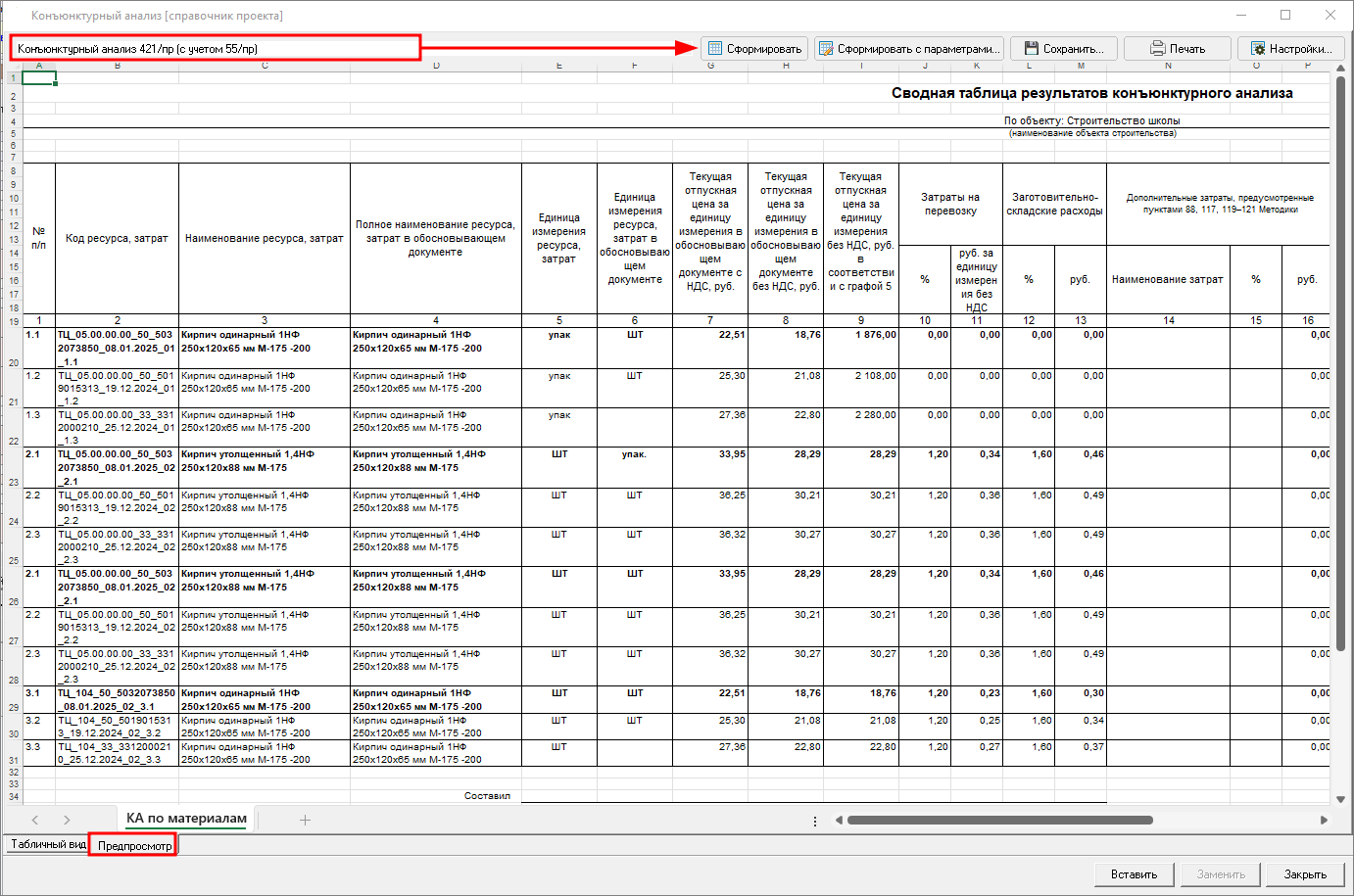
Task: Add a new sheet with the plus icon
Action: 305,820
